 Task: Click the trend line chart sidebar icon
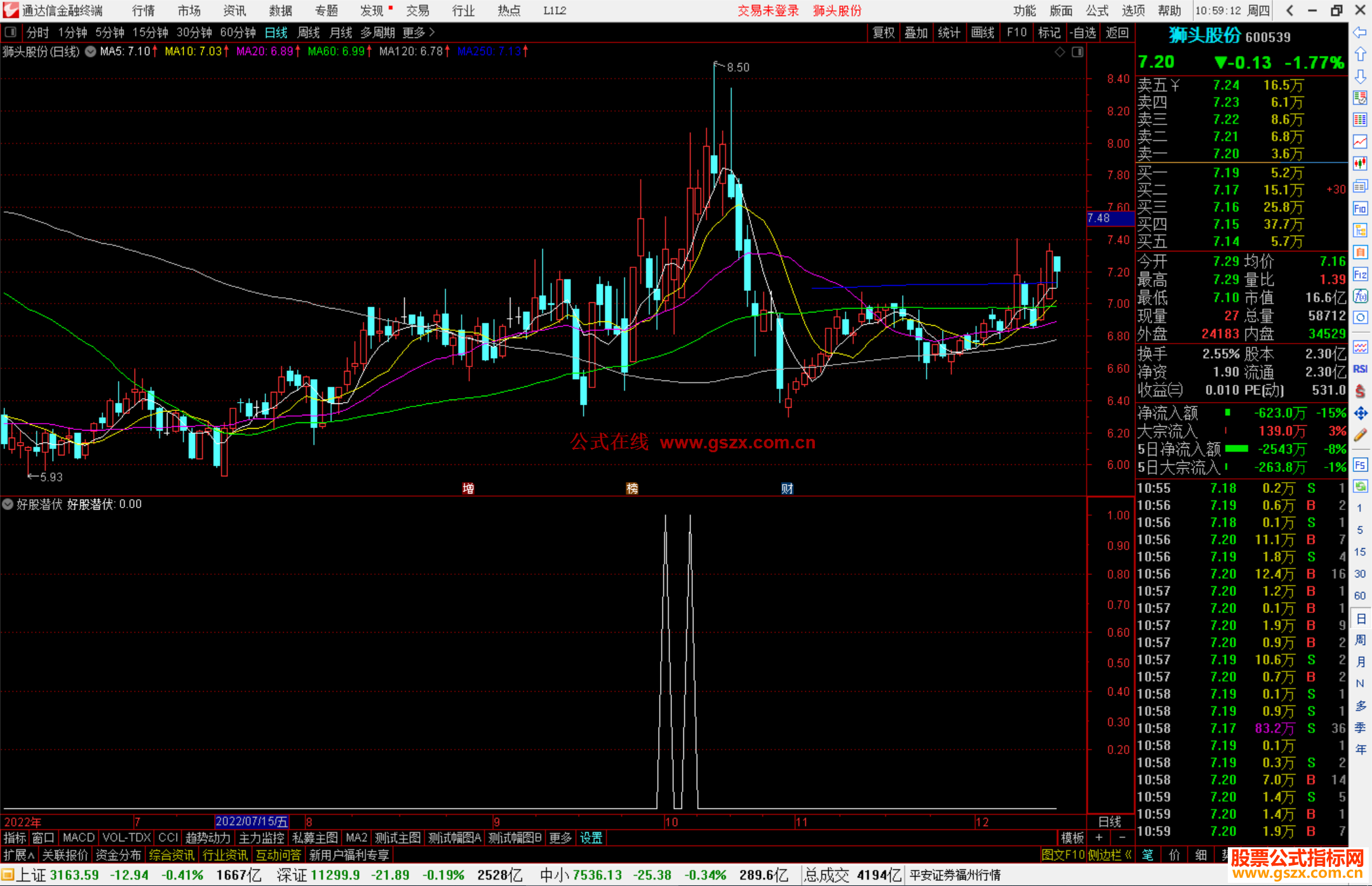click(1360, 141)
